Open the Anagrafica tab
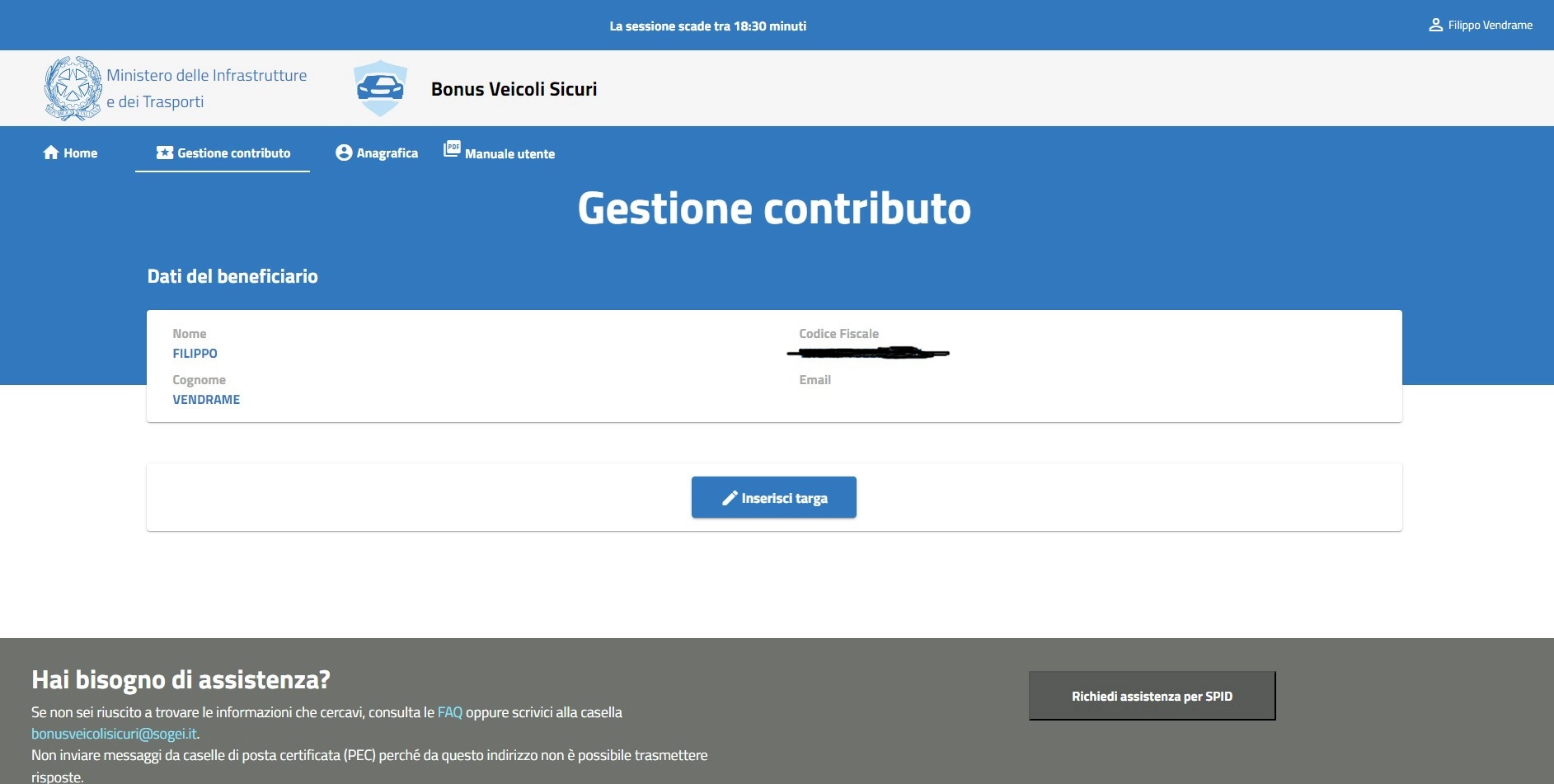Viewport: 1554px width, 784px height. point(387,153)
